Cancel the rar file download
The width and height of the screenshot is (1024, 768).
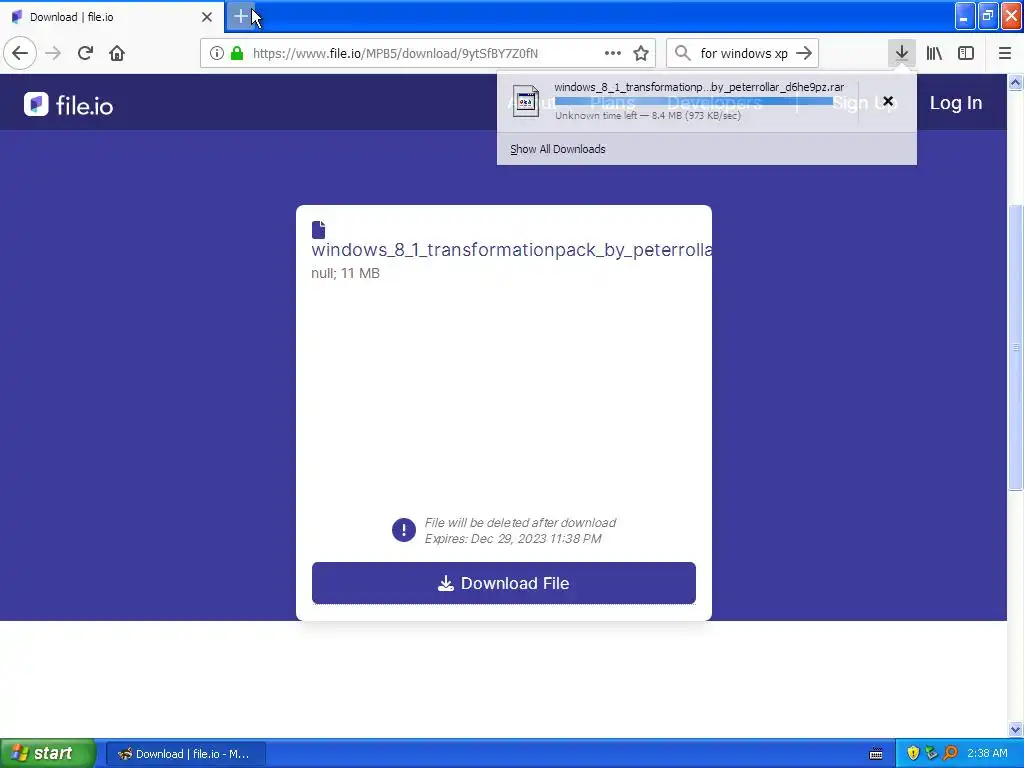(888, 101)
